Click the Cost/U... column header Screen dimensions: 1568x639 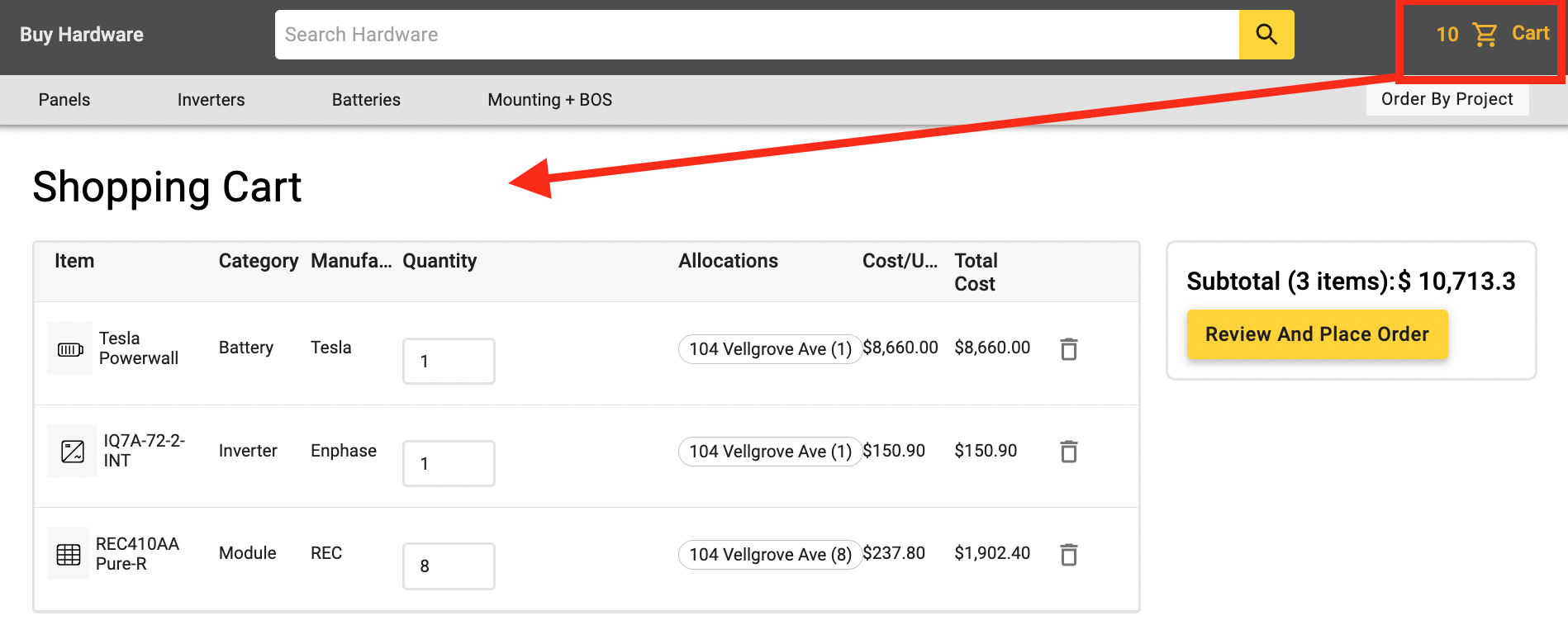click(x=900, y=261)
